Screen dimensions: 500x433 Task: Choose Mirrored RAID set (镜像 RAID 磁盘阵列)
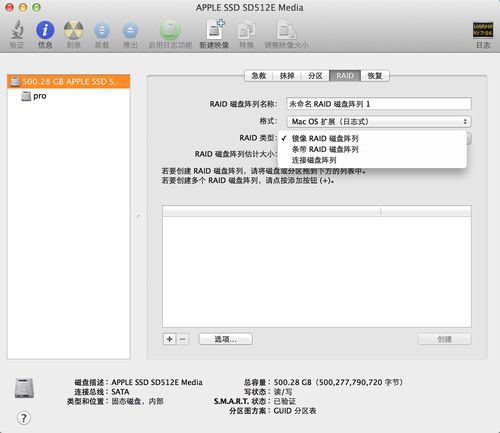tap(372, 138)
